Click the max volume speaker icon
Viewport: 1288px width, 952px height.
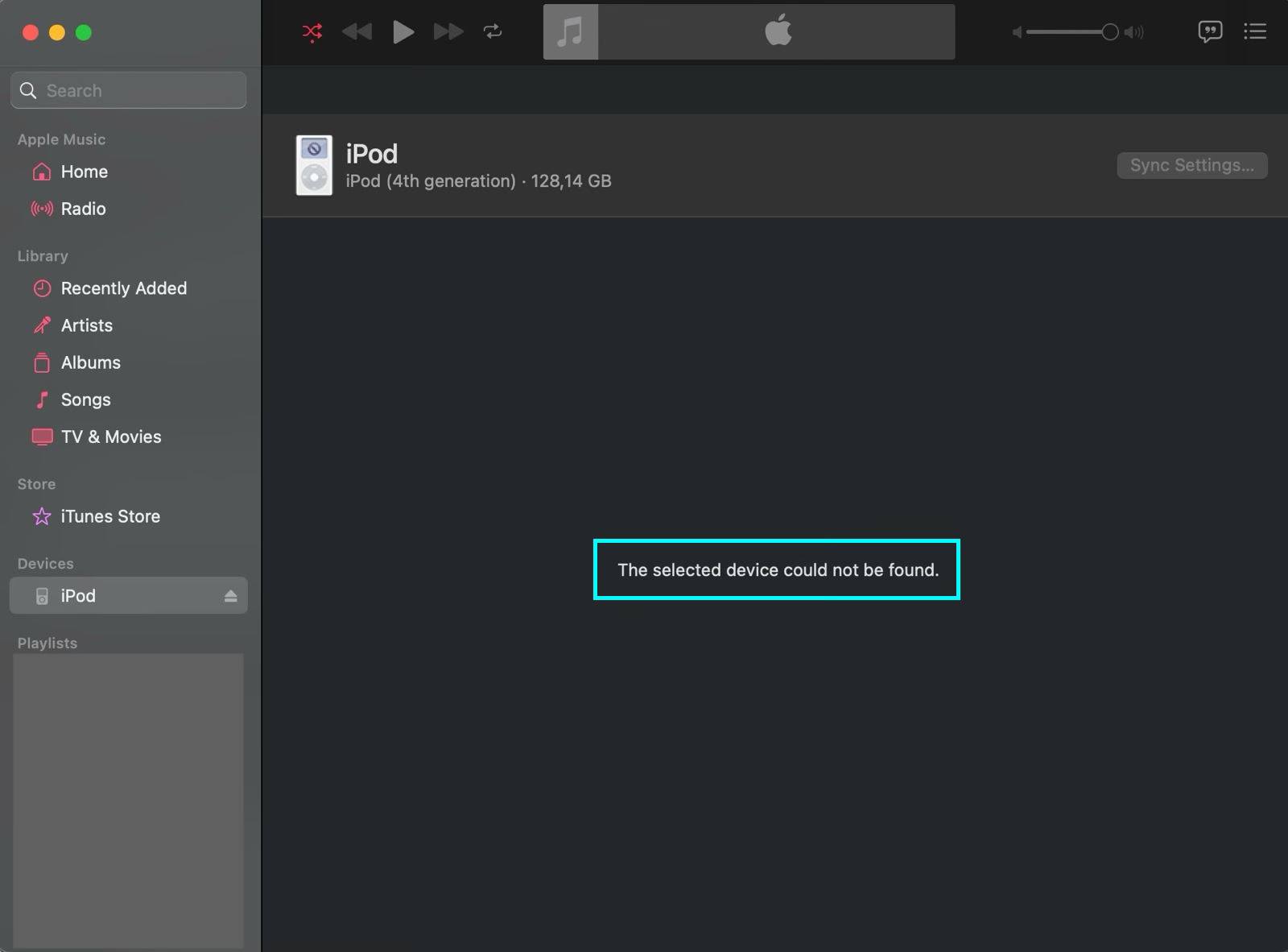1134,32
